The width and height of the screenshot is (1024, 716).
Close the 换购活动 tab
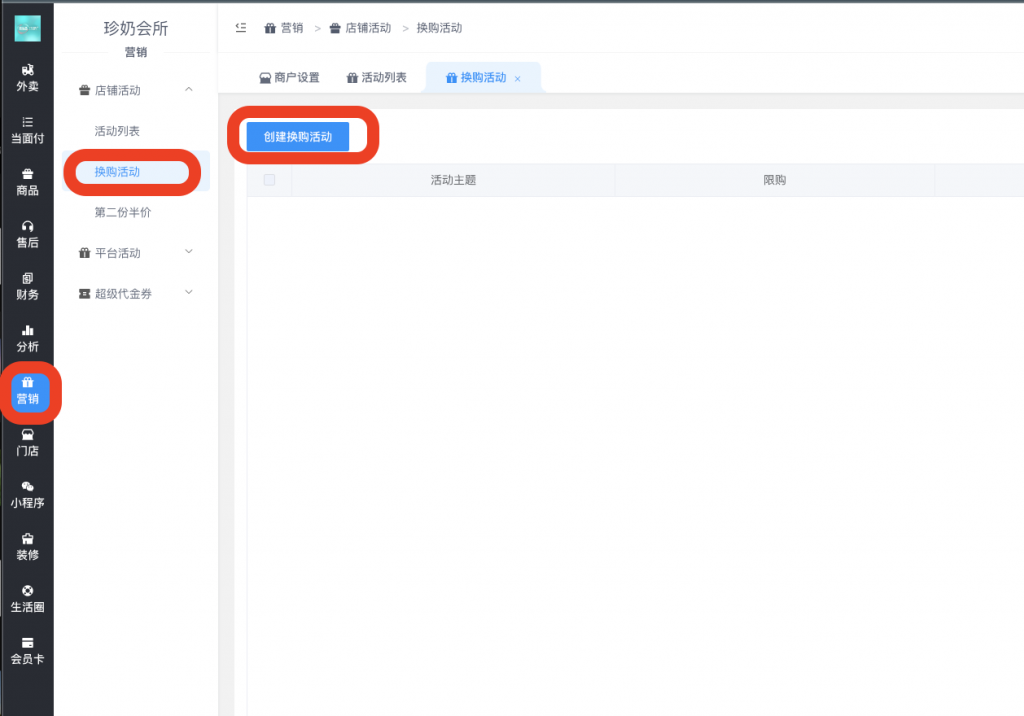[518, 78]
